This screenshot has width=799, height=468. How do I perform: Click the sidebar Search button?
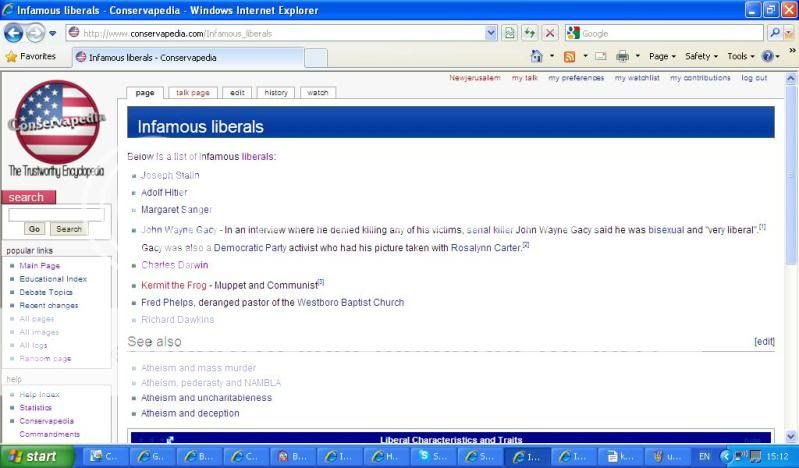69,229
